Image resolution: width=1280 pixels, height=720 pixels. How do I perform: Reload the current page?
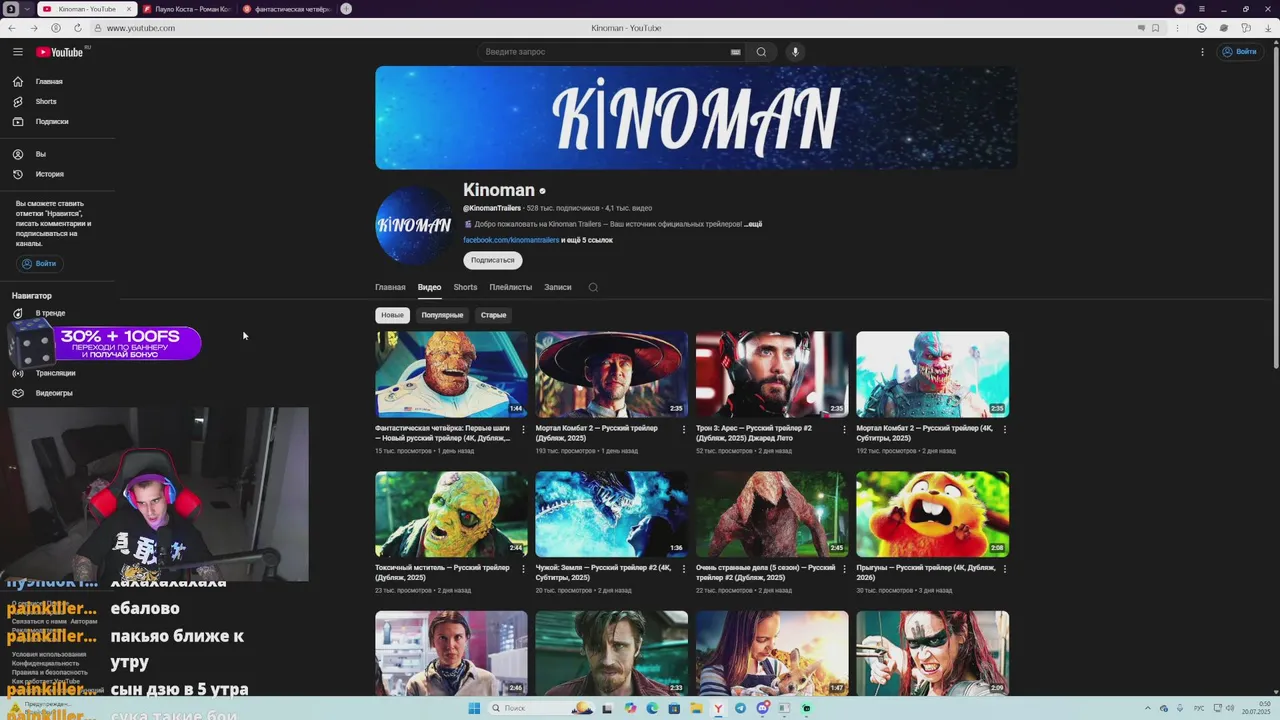[x=78, y=28]
